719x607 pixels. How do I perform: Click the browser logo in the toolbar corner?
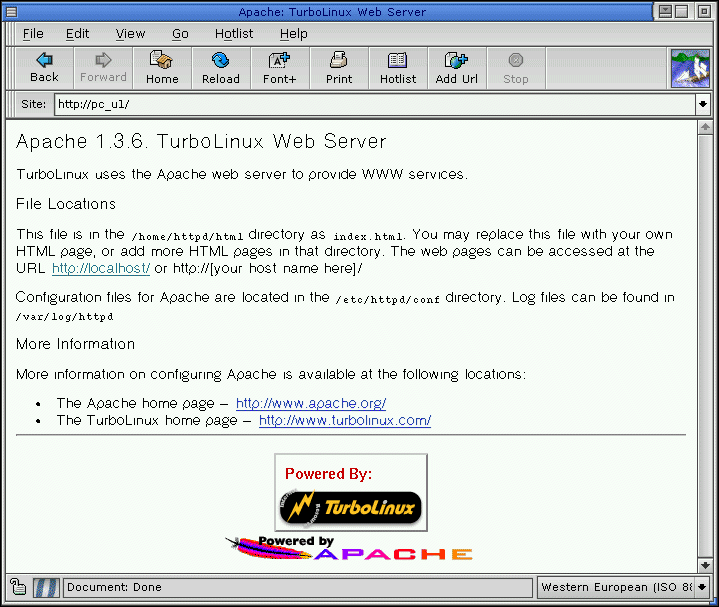[x=690, y=68]
